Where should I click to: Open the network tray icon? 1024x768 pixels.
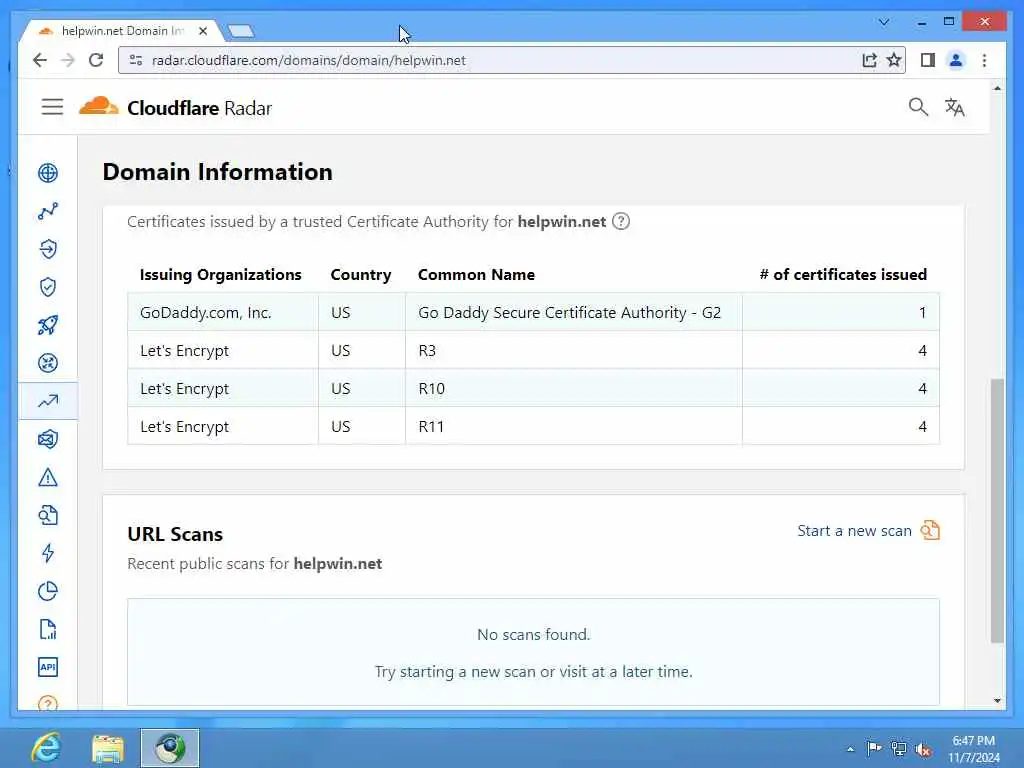click(899, 749)
